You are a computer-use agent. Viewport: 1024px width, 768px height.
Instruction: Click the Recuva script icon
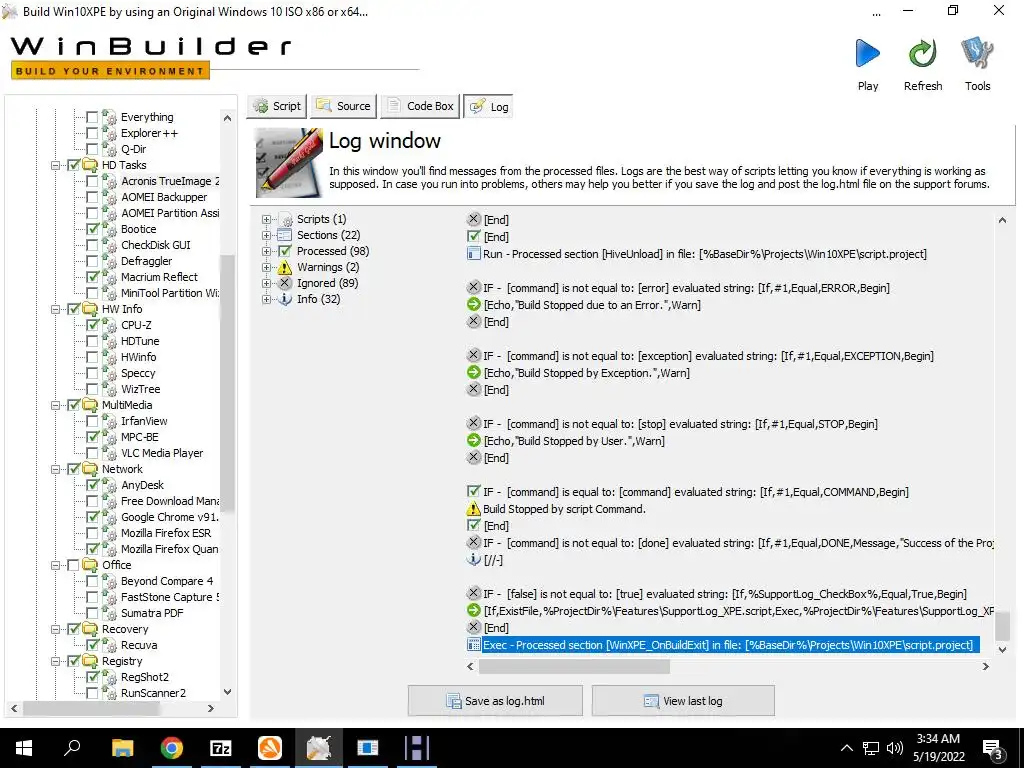click(109, 645)
